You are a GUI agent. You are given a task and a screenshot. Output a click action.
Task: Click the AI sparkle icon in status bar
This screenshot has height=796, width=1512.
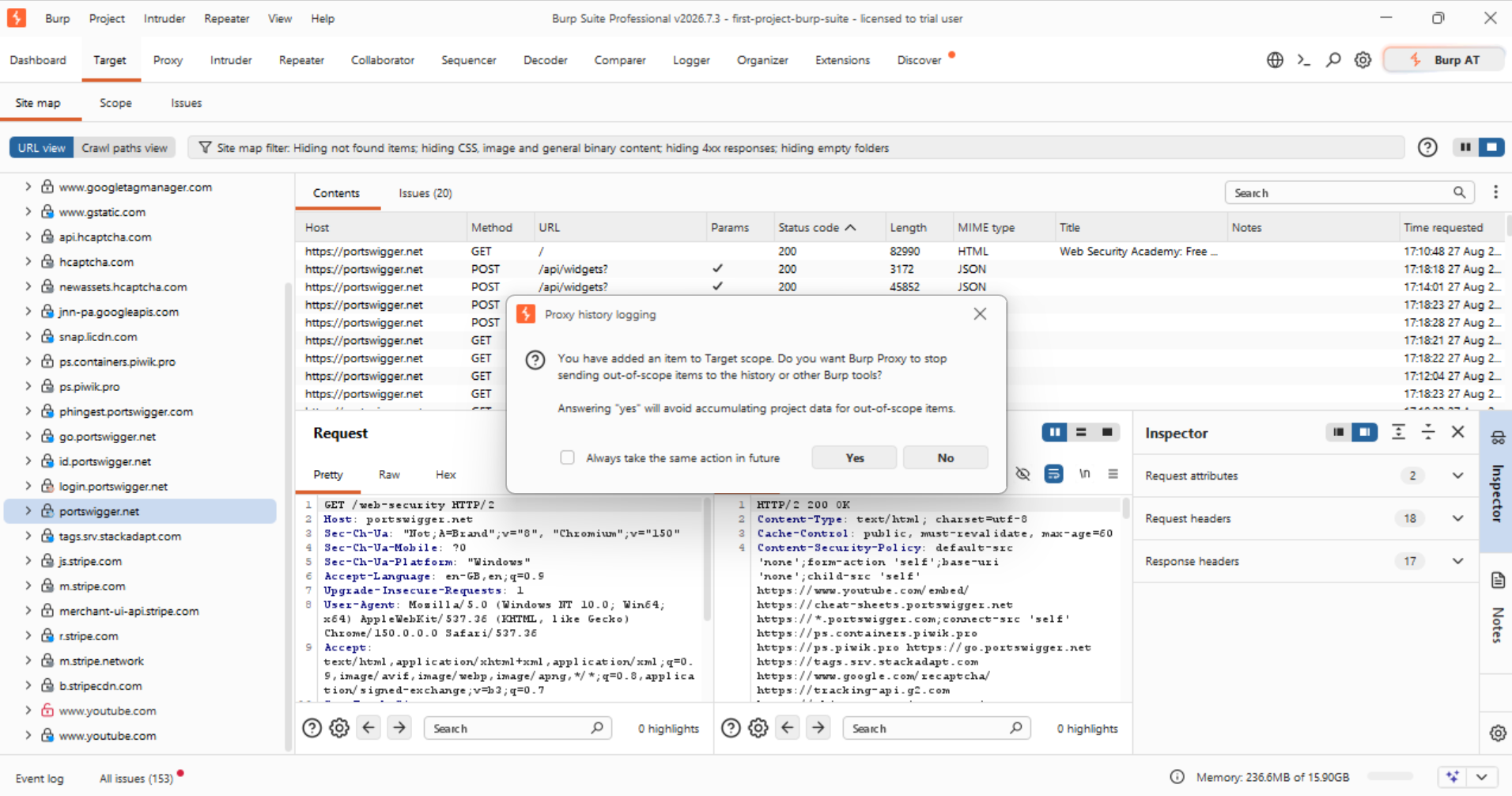1453,777
